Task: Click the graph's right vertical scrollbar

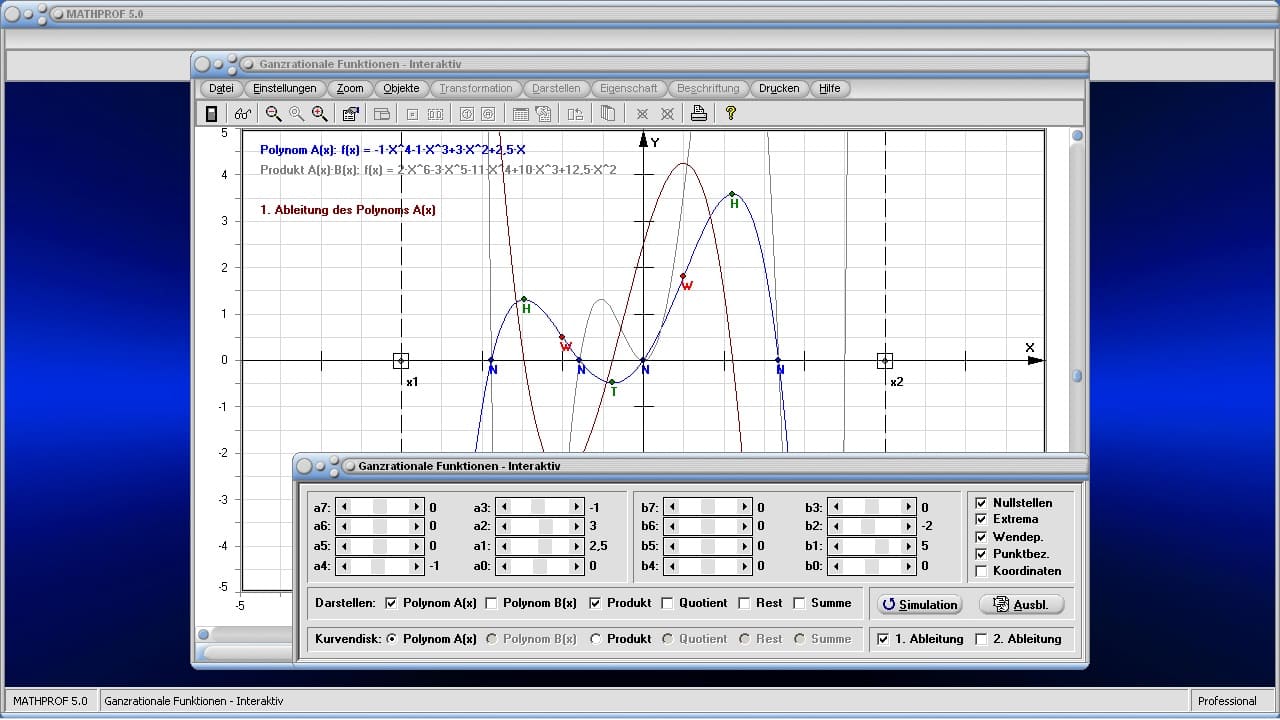Action: [x=1077, y=290]
